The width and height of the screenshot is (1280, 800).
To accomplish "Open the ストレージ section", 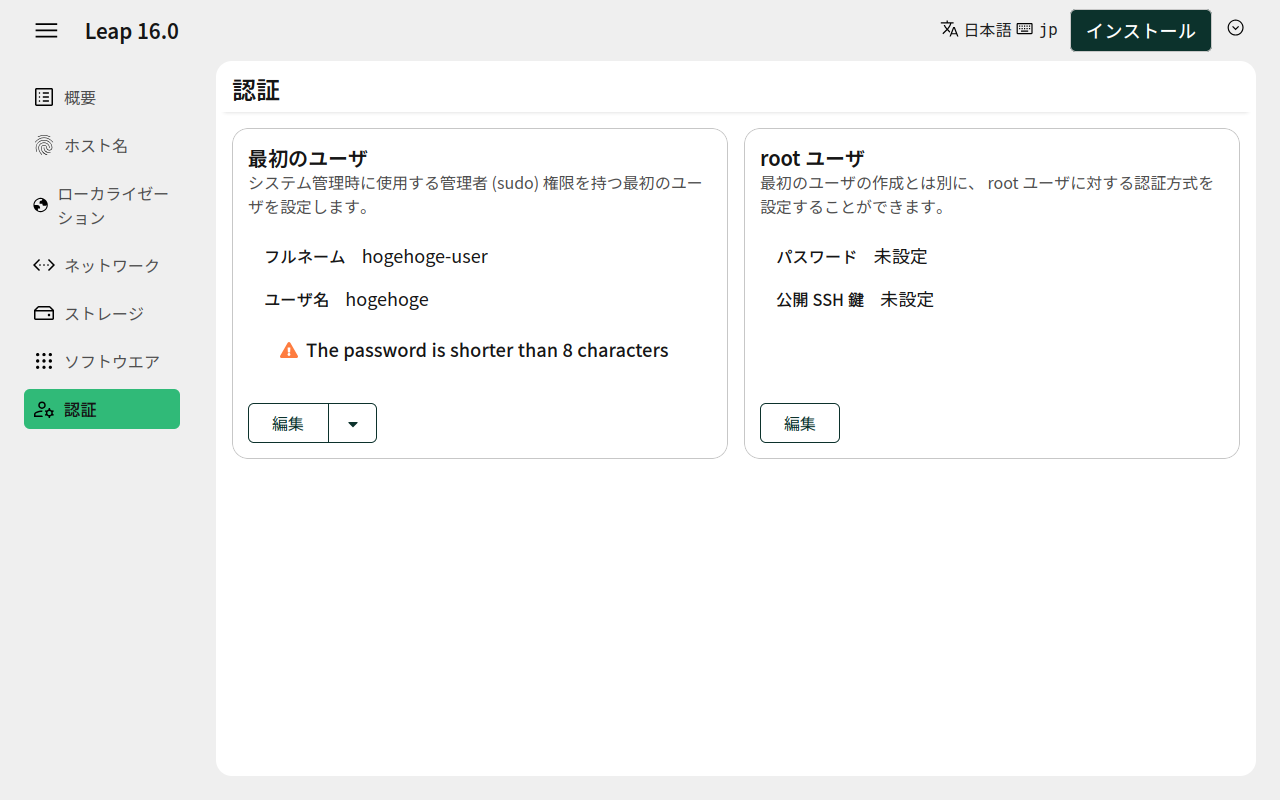I will pos(102,313).
